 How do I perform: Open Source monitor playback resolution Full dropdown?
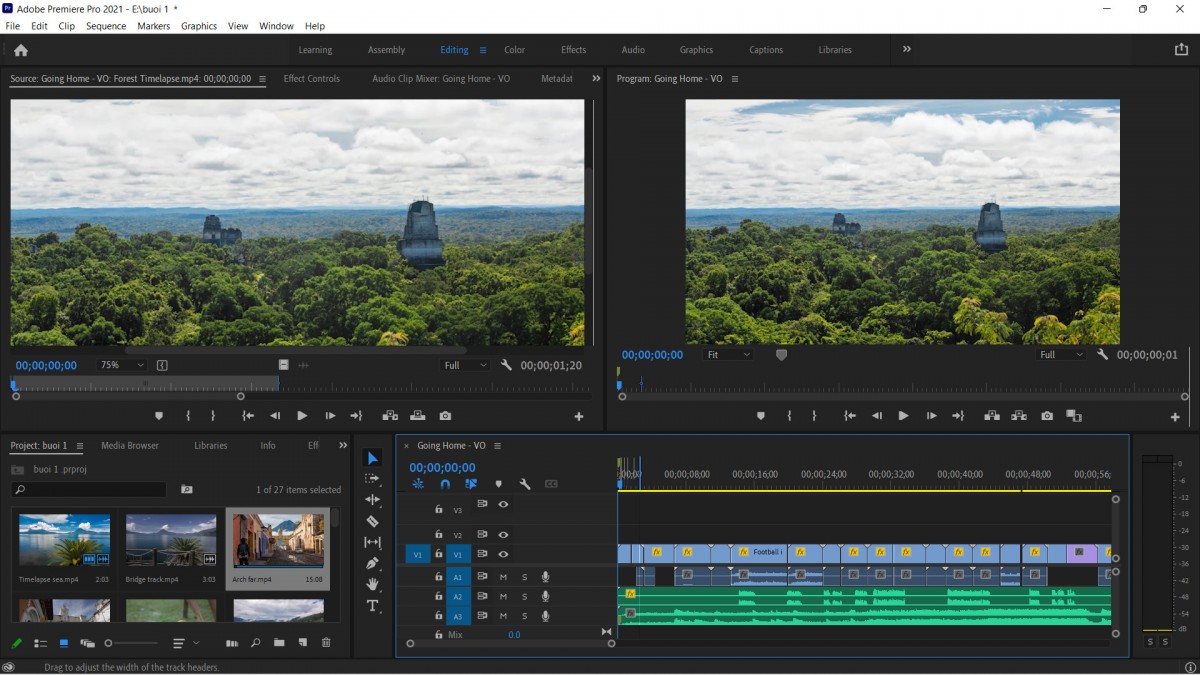(466, 366)
